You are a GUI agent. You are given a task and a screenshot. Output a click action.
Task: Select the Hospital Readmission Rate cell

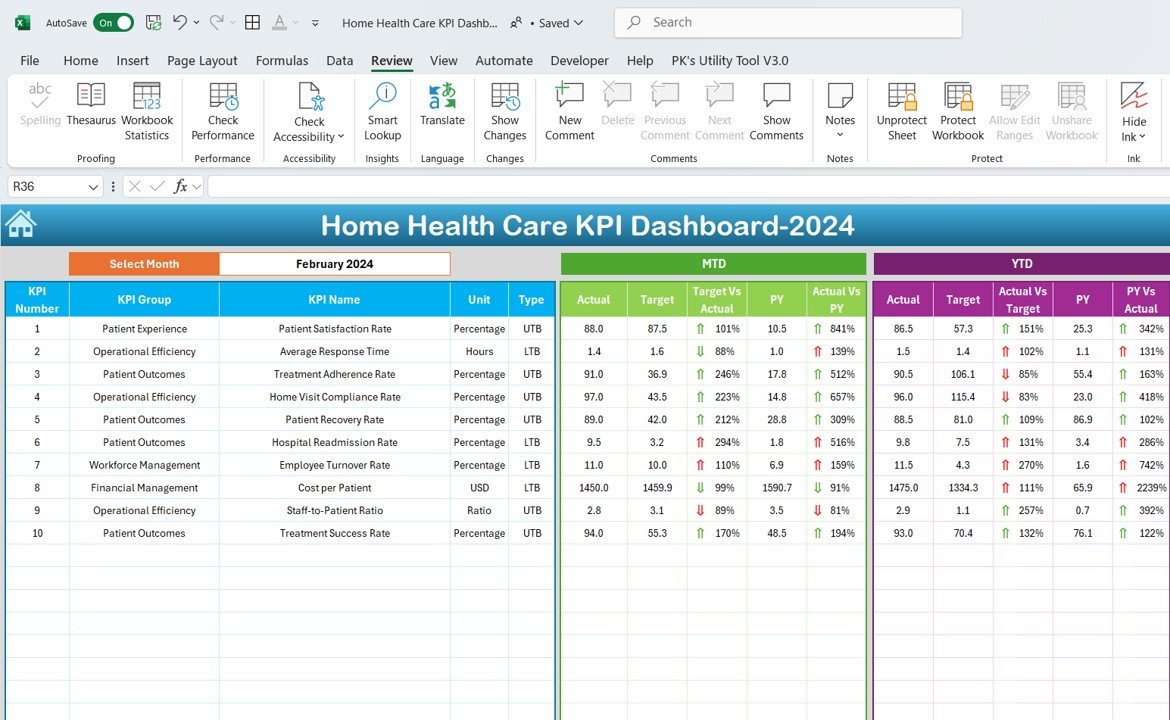click(334, 442)
